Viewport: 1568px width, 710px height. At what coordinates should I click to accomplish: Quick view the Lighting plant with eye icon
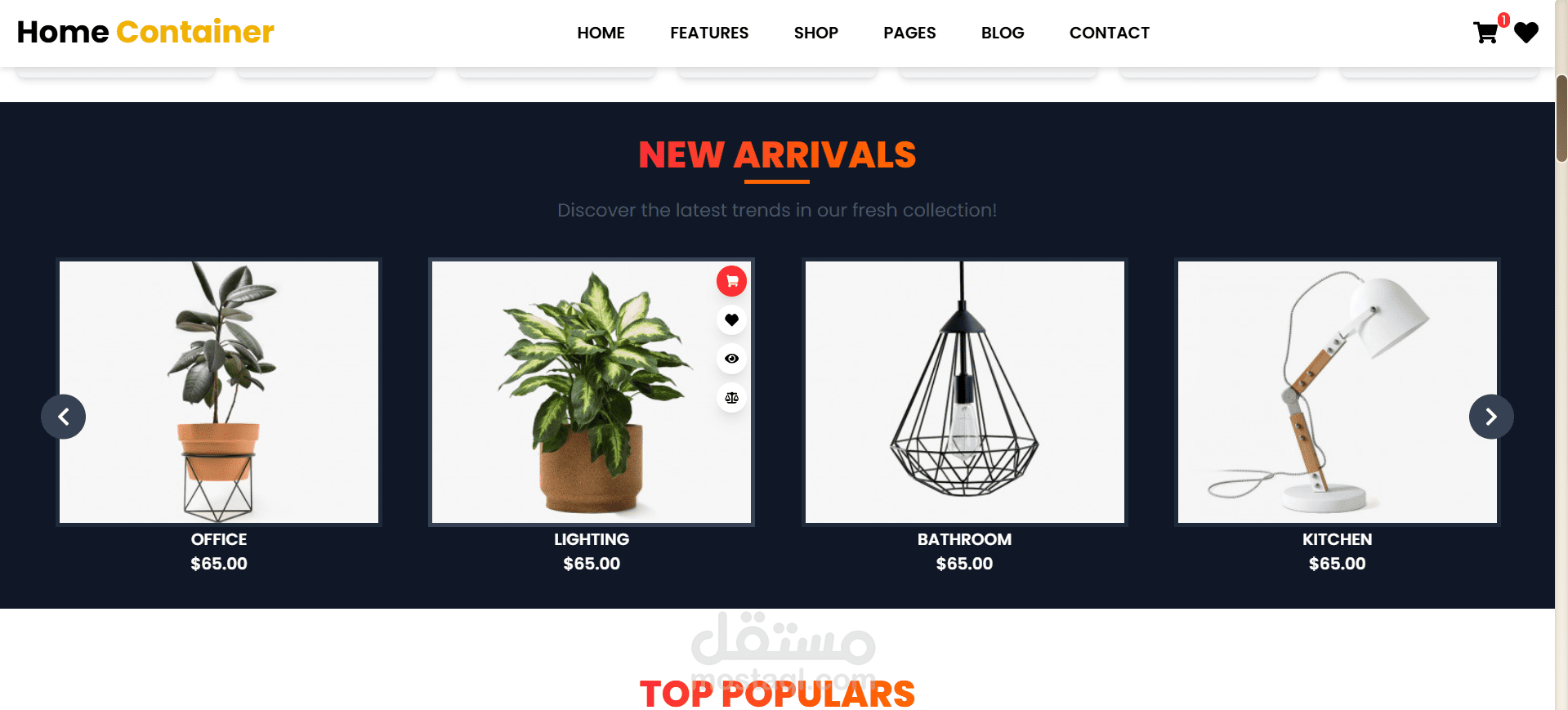(731, 359)
